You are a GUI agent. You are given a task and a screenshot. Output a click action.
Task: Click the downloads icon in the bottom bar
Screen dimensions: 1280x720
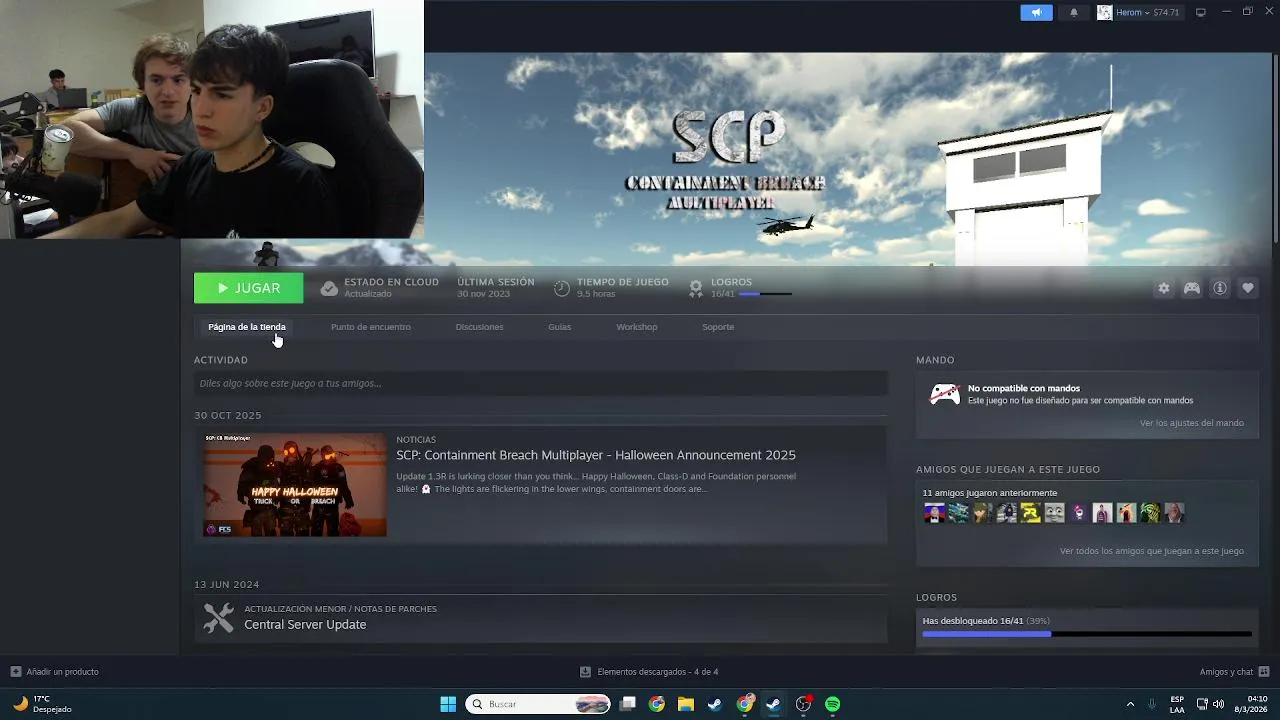tap(585, 672)
